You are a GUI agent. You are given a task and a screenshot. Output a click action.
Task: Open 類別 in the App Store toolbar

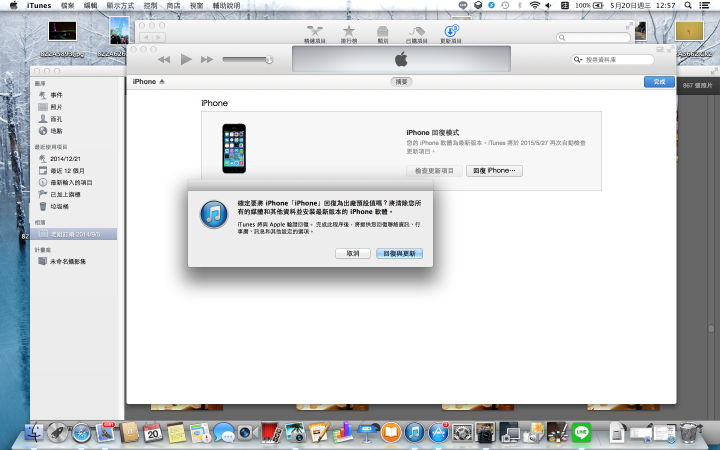tap(382, 34)
